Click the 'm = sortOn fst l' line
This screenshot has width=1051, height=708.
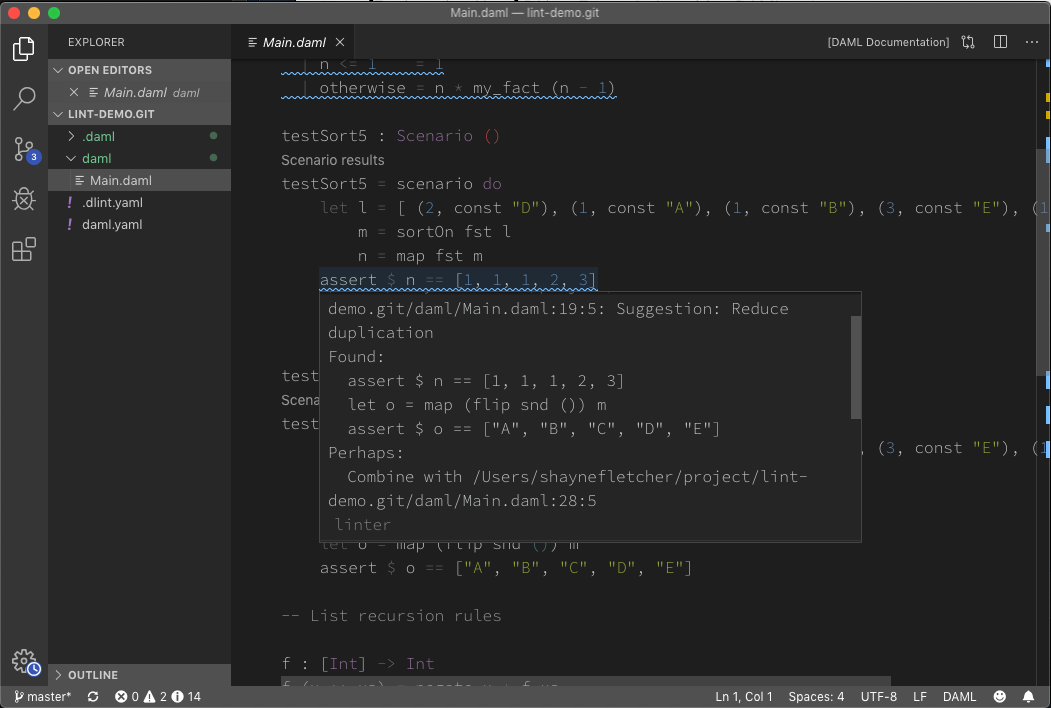click(434, 232)
